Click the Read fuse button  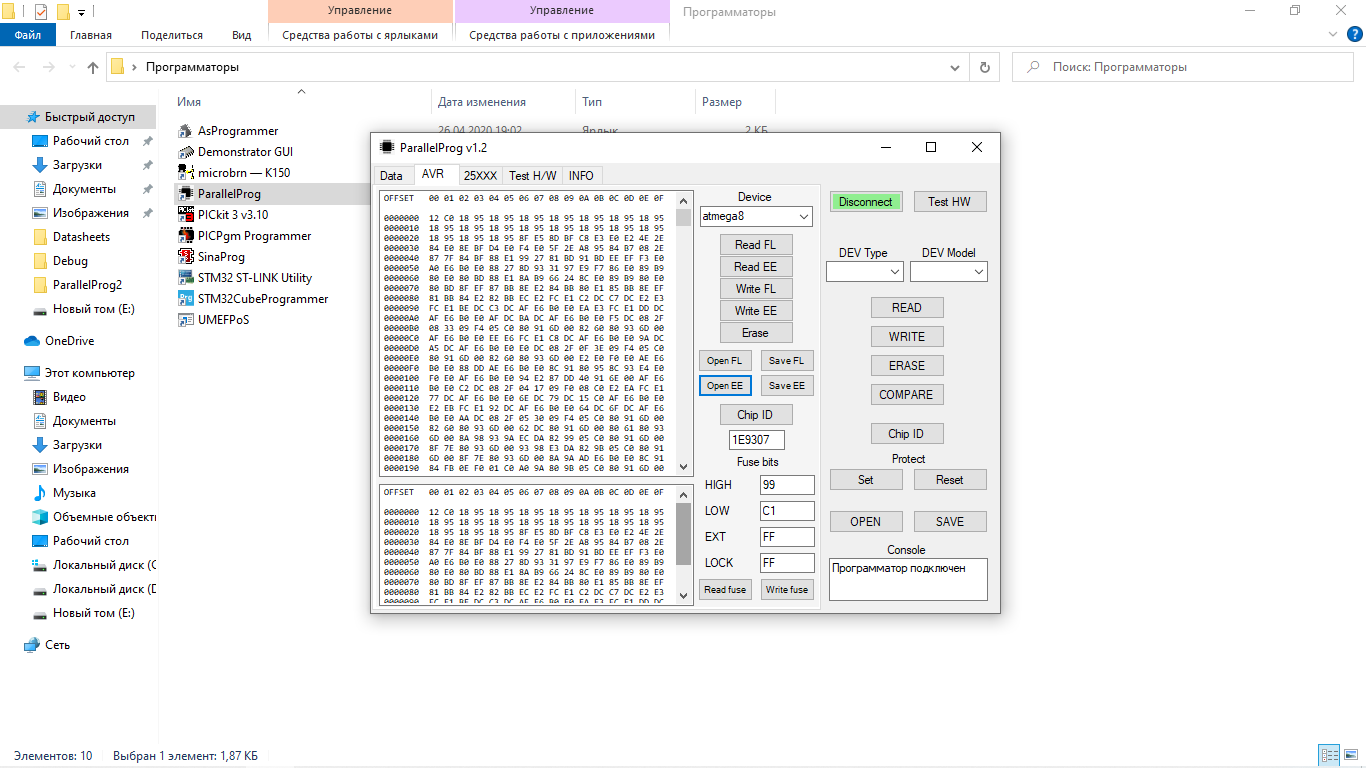coord(725,590)
